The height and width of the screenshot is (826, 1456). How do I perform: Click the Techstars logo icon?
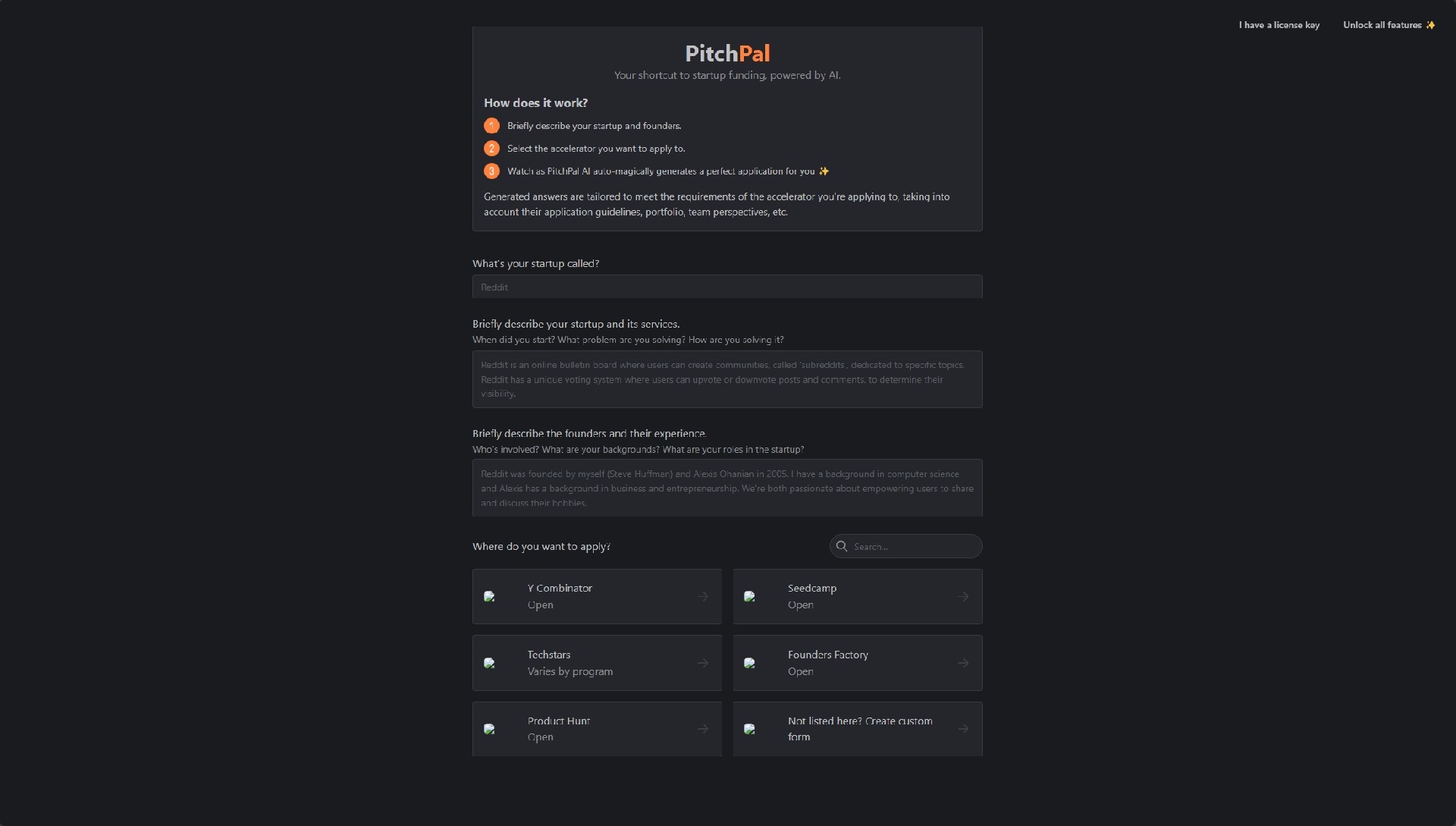coord(490,664)
